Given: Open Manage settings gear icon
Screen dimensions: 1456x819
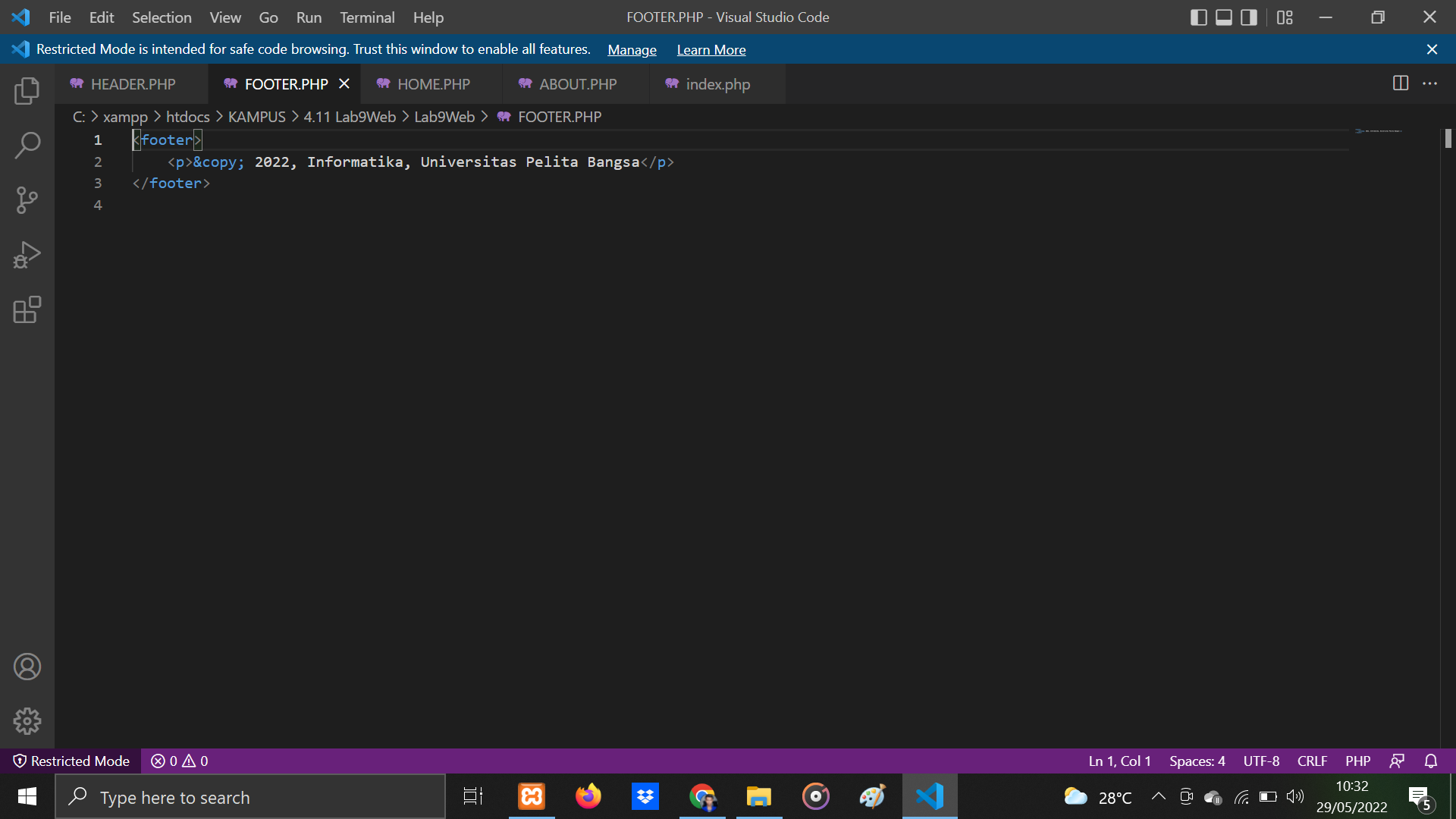Looking at the screenshot, I should (27, 721).
